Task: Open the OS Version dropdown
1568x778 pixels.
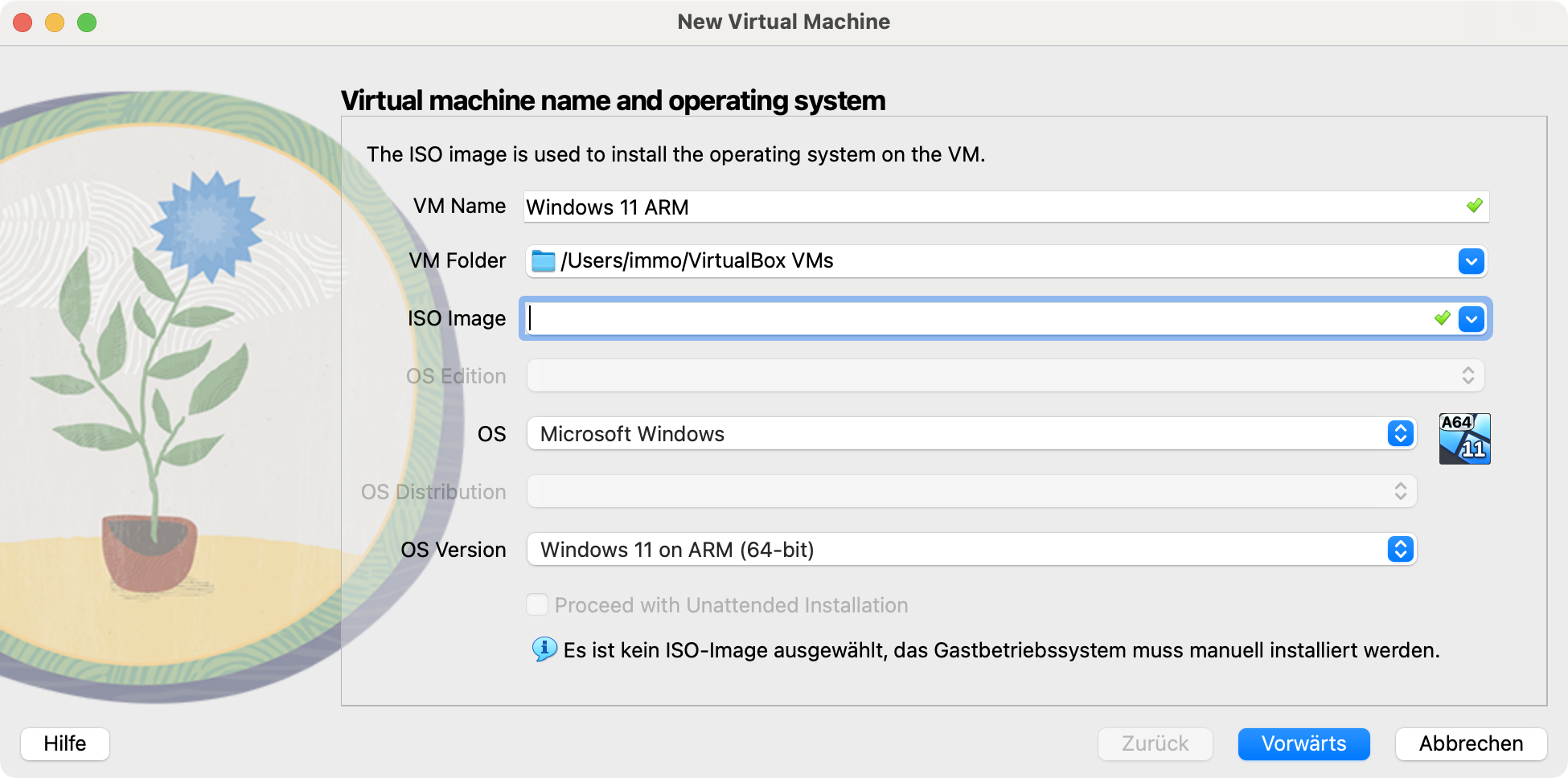Action: tap(971, 549)
